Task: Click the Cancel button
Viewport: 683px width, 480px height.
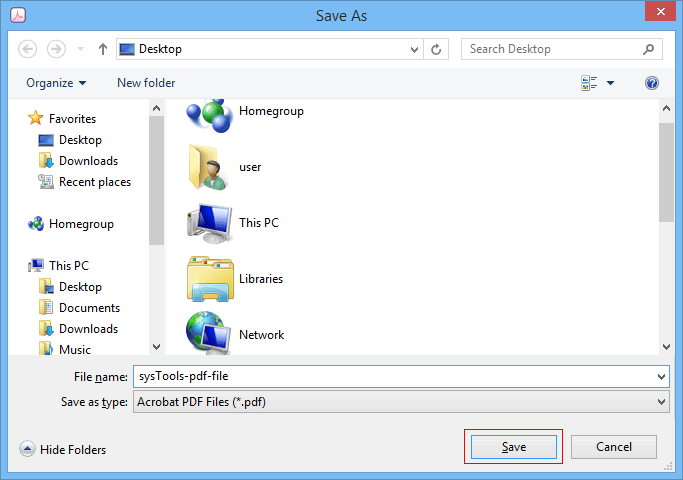Action: coord(614,447)
